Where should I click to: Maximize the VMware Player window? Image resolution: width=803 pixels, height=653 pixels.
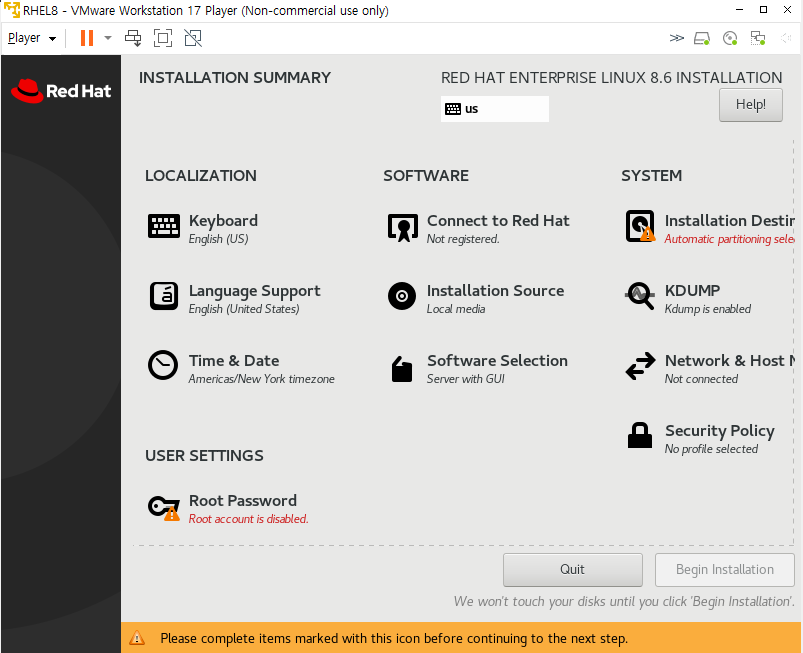[763, 10]
